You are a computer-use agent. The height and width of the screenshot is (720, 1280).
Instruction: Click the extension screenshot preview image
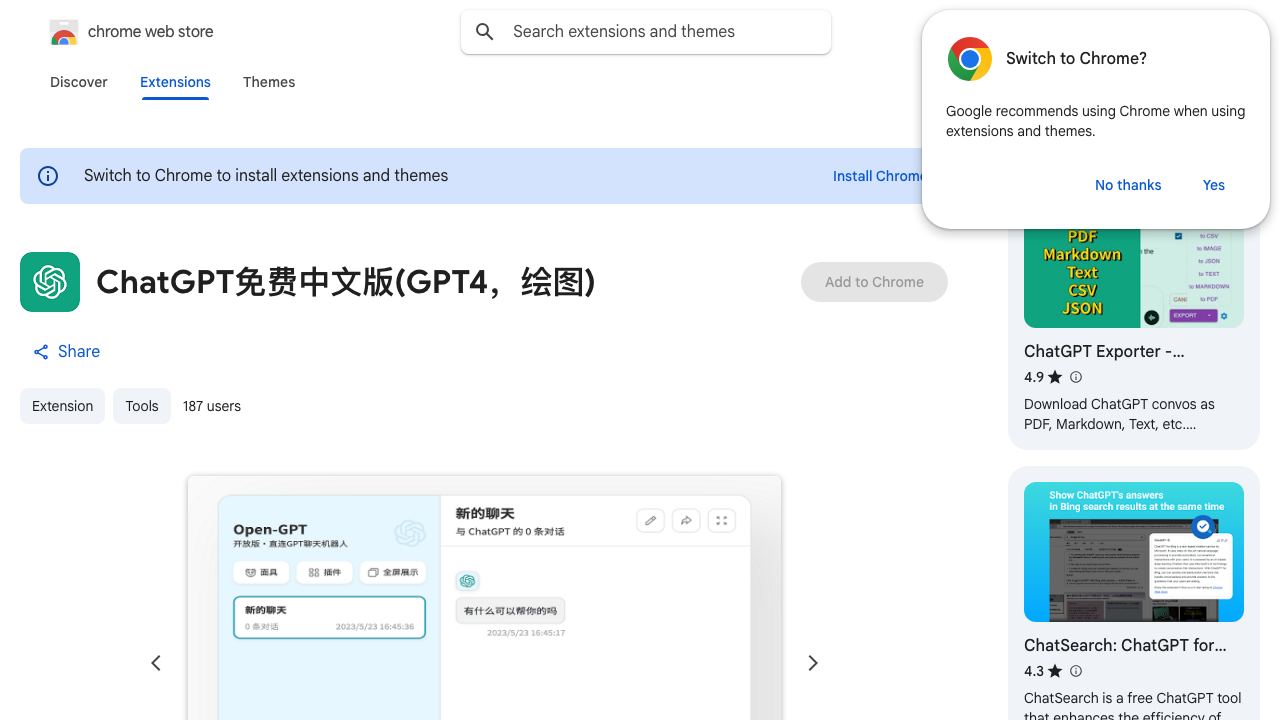(484, 598)
